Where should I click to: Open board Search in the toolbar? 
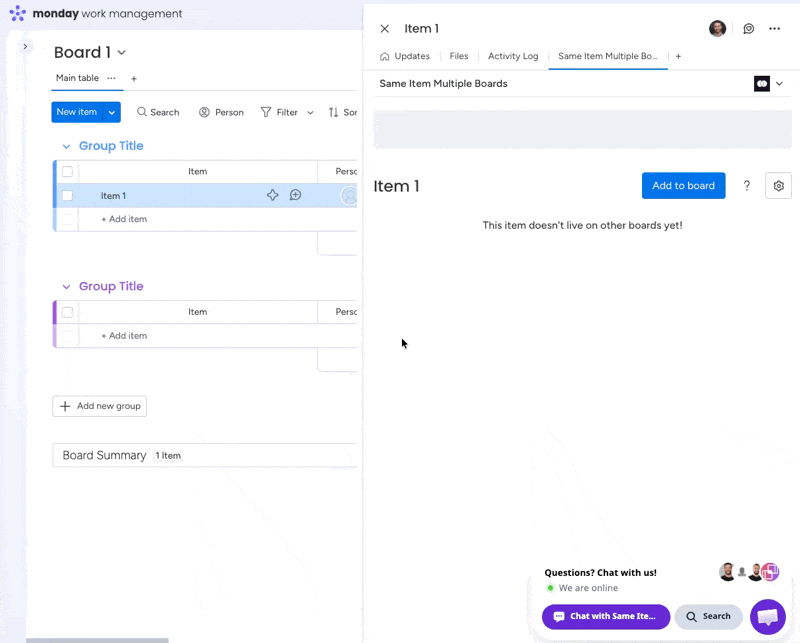[x=158, y=112]
